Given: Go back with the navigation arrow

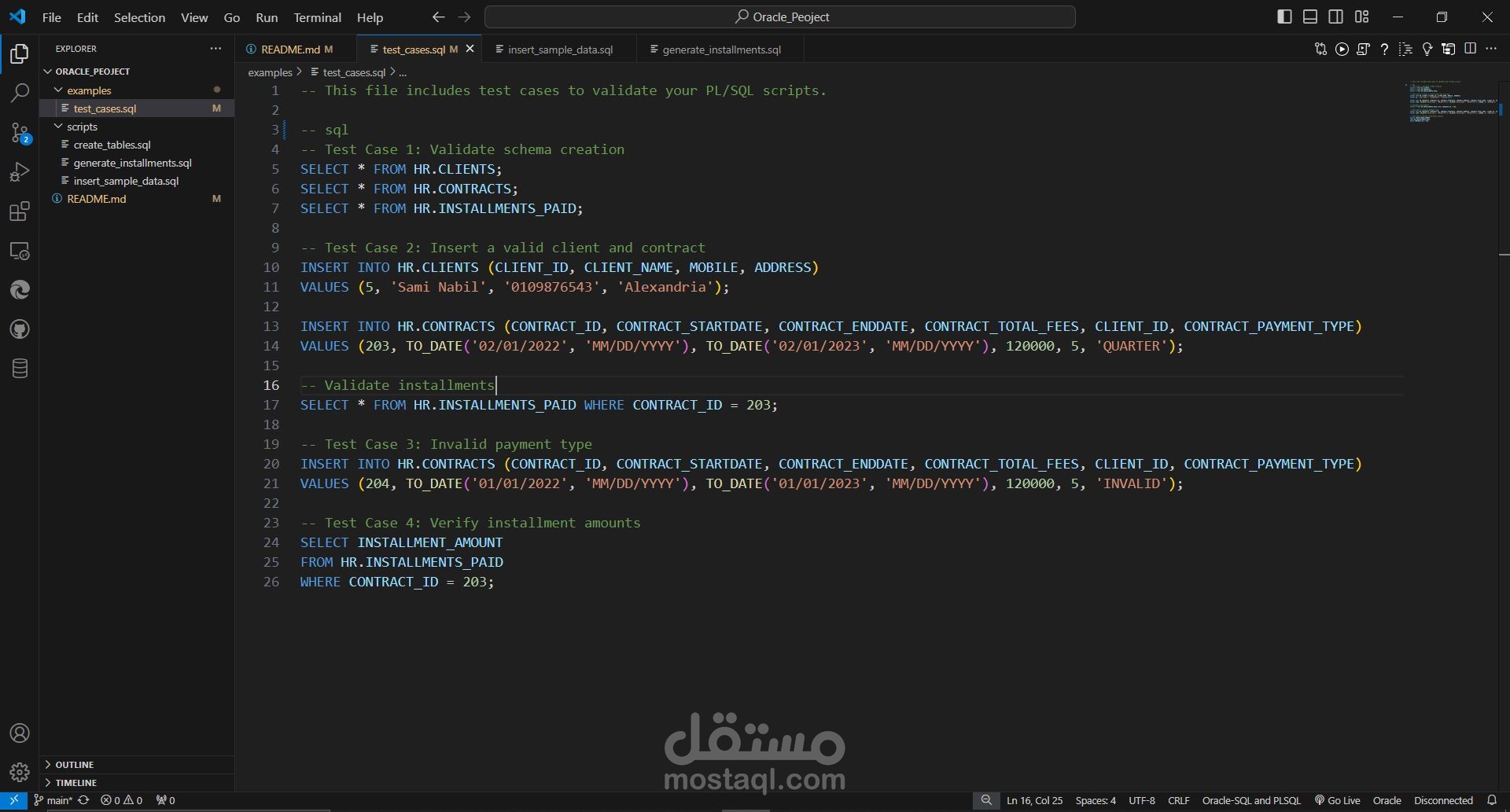Looking at the screenshot, I should click(x=438, y=17).
